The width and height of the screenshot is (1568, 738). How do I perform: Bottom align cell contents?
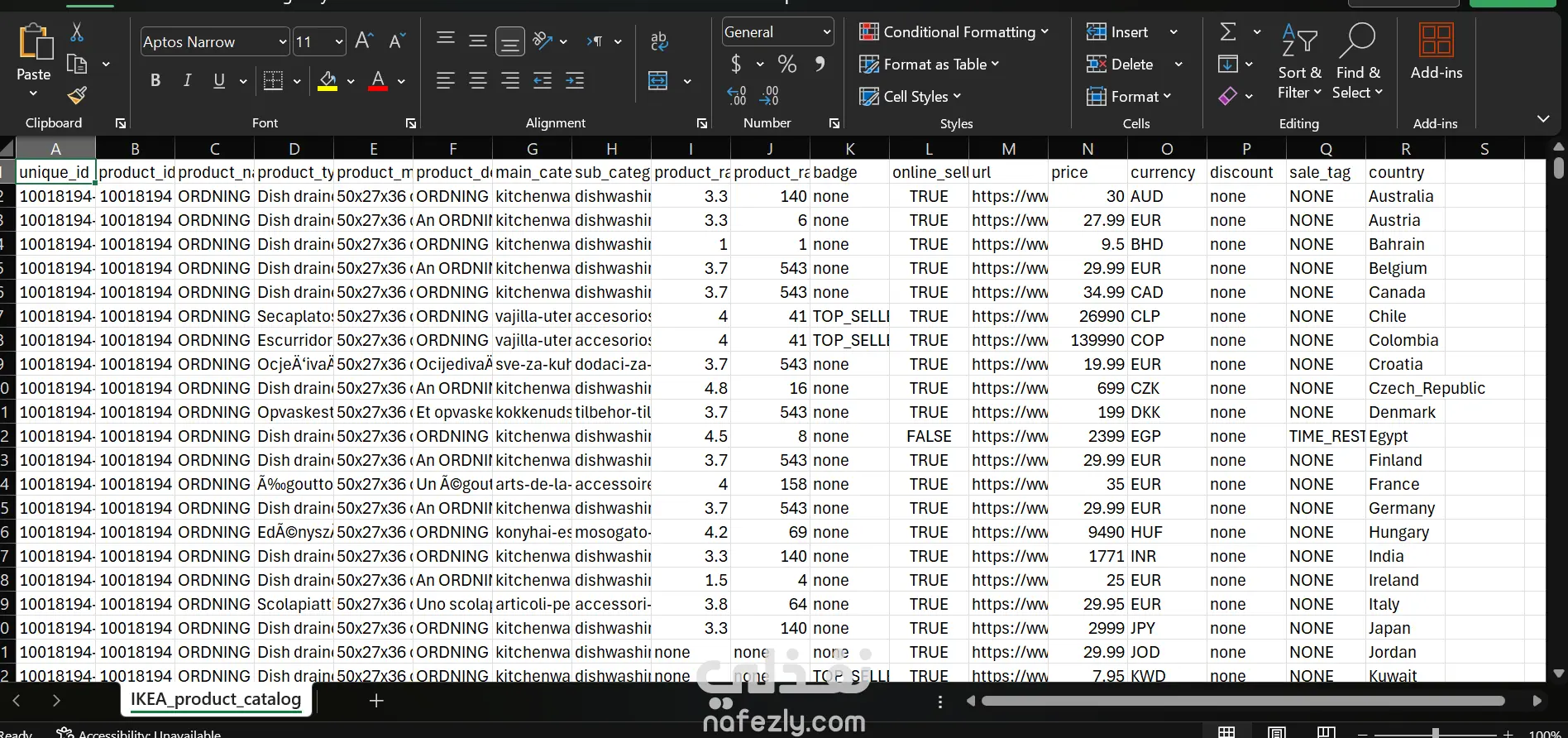510,41
